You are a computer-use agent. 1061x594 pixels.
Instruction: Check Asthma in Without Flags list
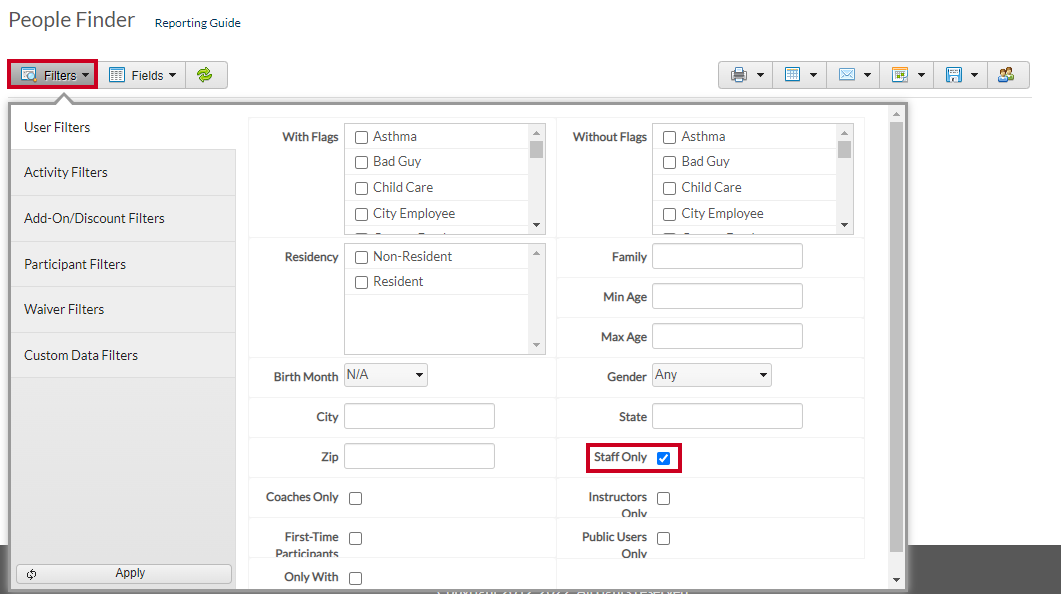click(x=669, y=137)
